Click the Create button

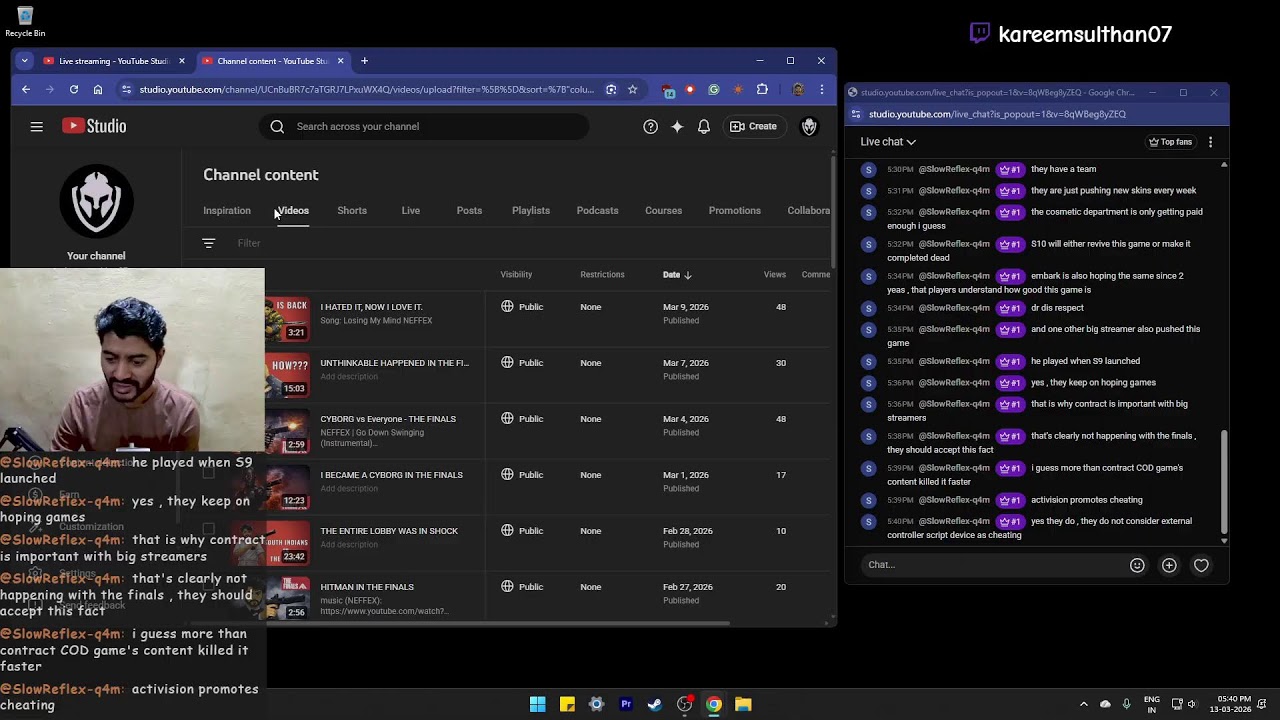tap(753, 126)
